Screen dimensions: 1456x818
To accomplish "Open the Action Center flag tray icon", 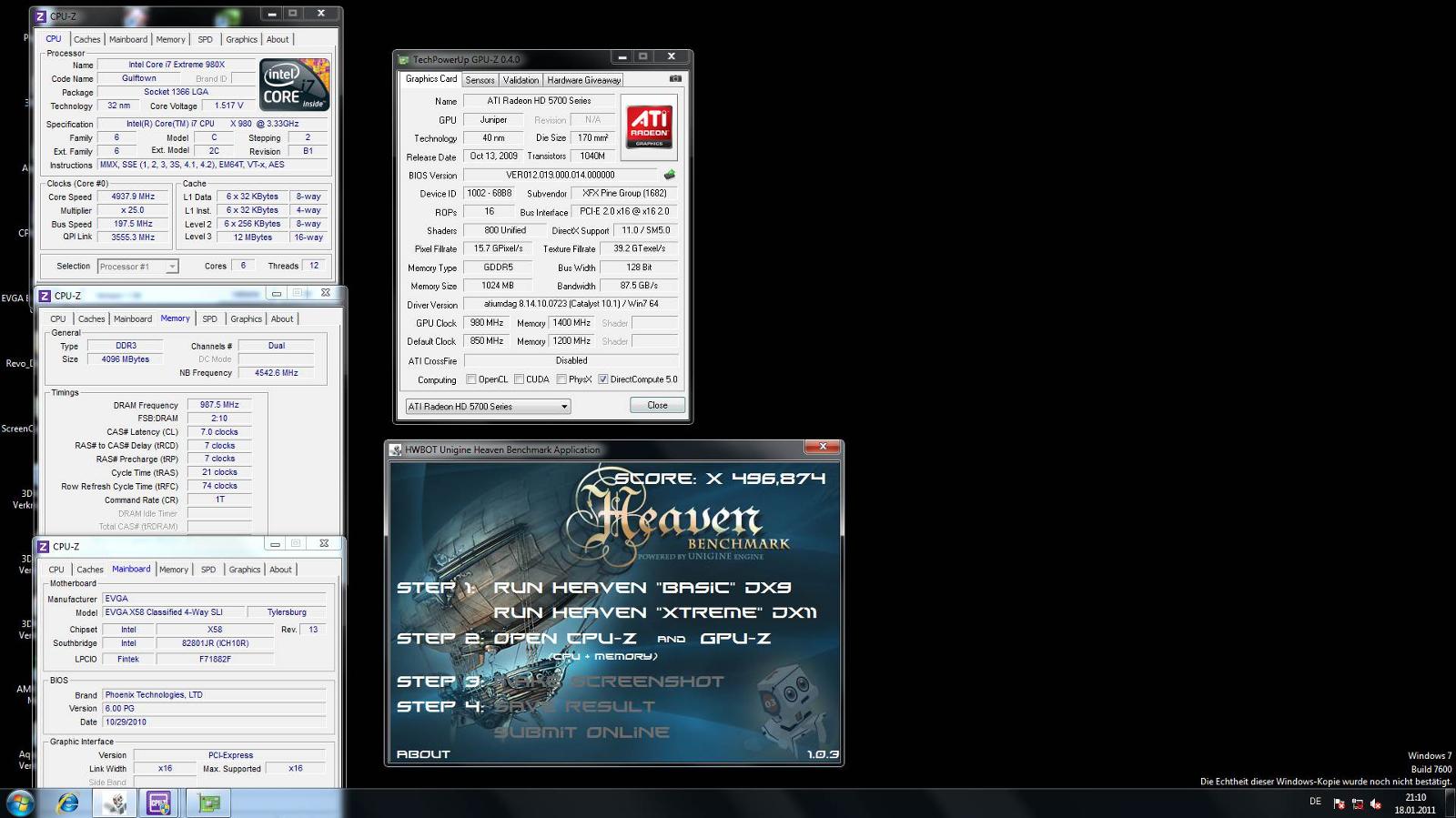I will pos(1339,803).
